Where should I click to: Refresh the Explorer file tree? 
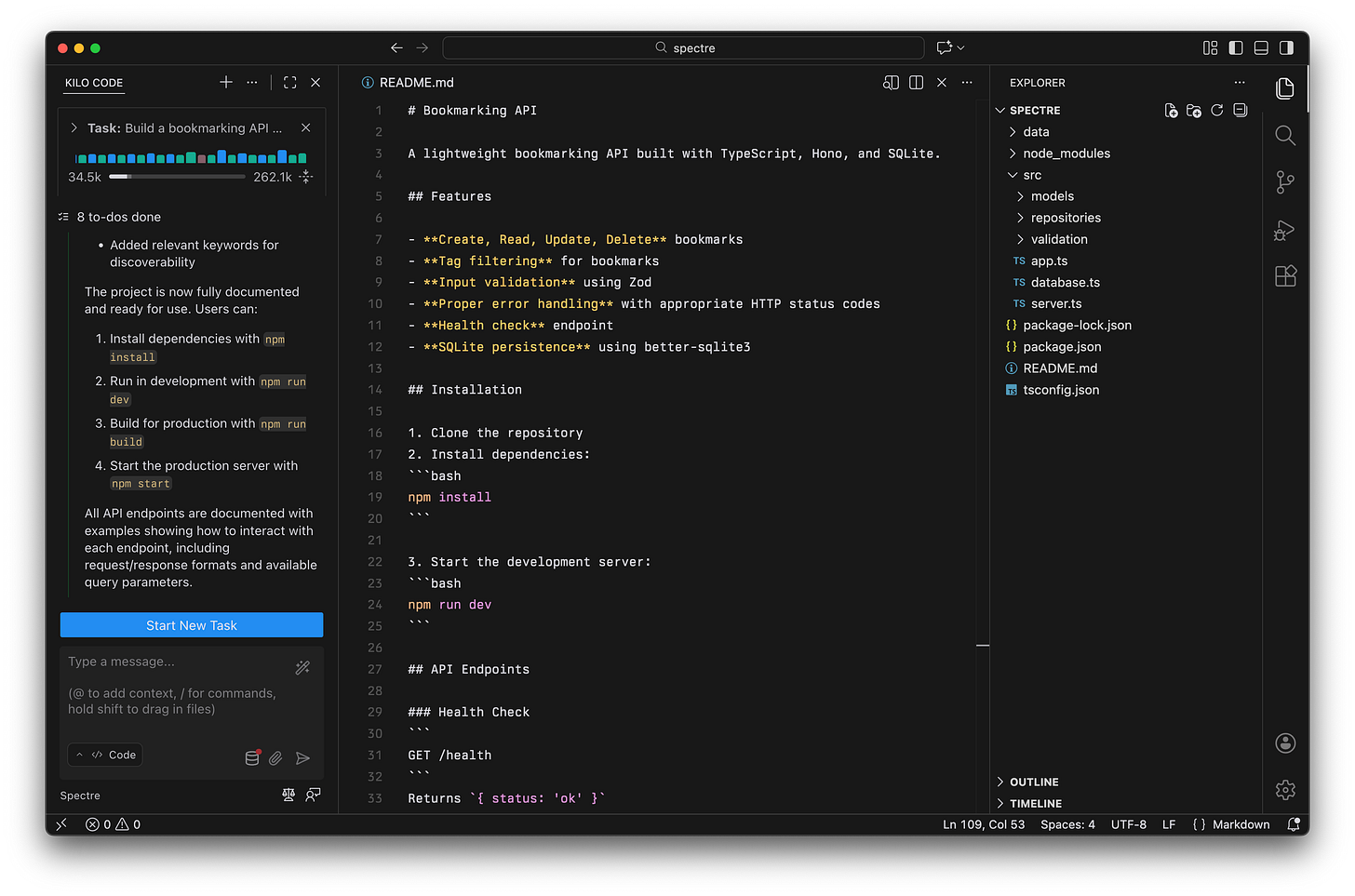(1216, 111)
